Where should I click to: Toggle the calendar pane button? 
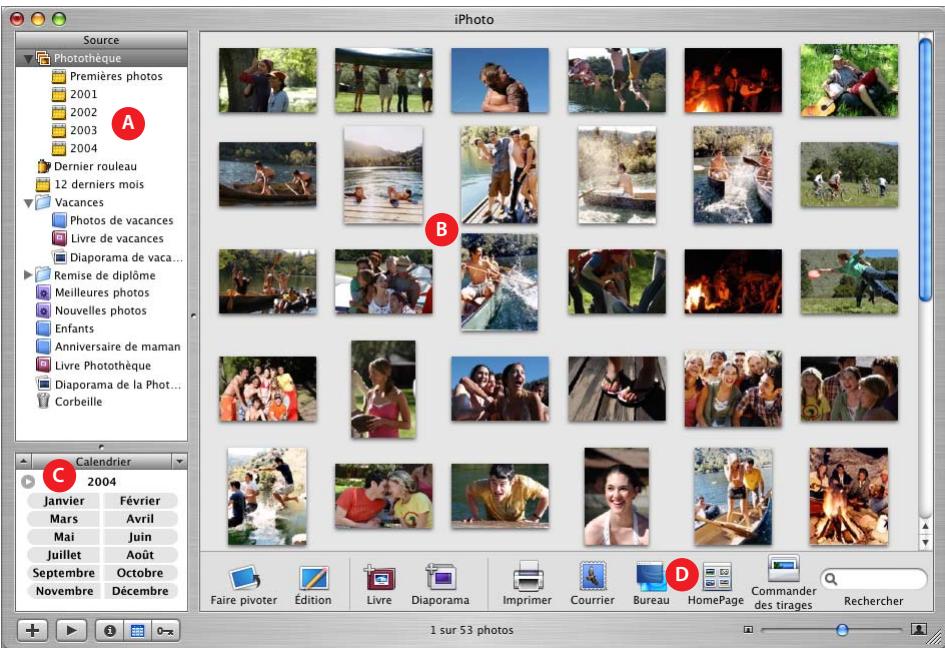137,631
